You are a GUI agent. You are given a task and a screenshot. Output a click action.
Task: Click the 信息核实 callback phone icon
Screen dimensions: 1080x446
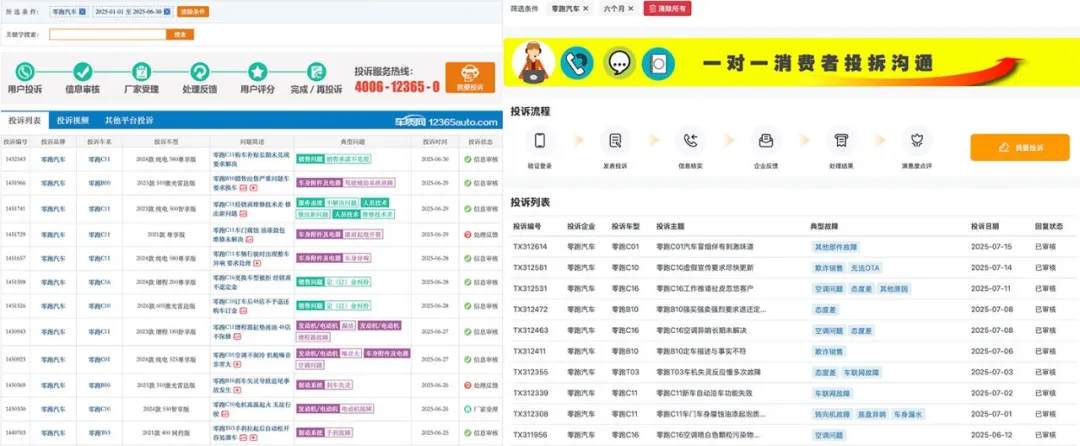point(690,140)
